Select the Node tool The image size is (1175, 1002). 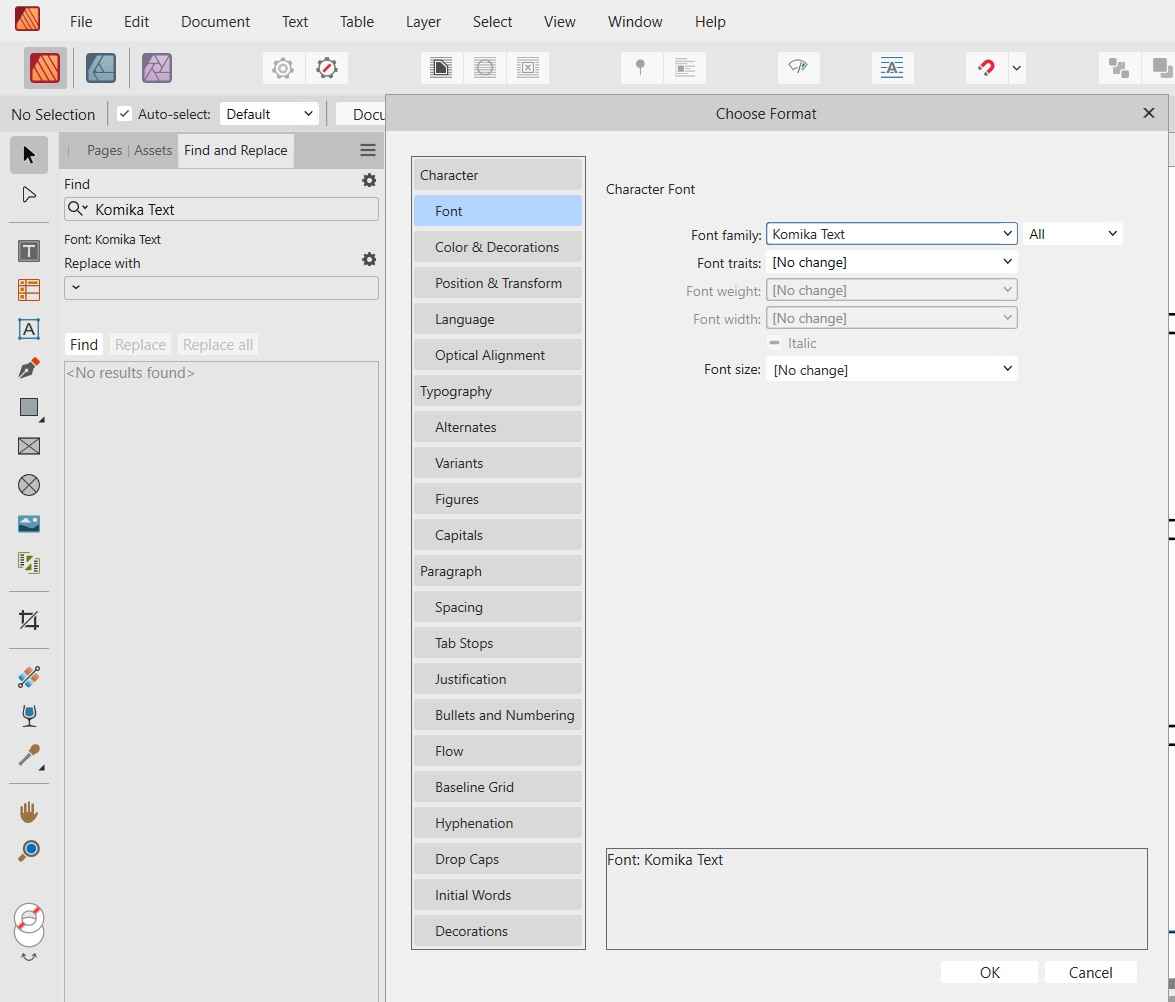[x=29, y=195]
